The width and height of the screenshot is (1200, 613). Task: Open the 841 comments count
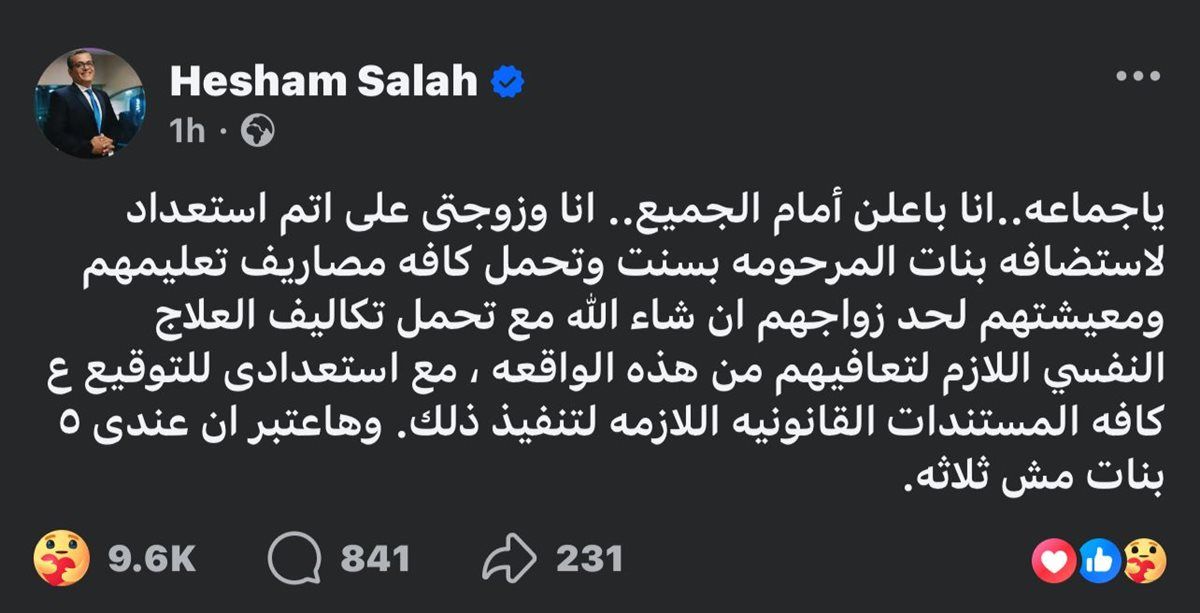click(375, 559)
